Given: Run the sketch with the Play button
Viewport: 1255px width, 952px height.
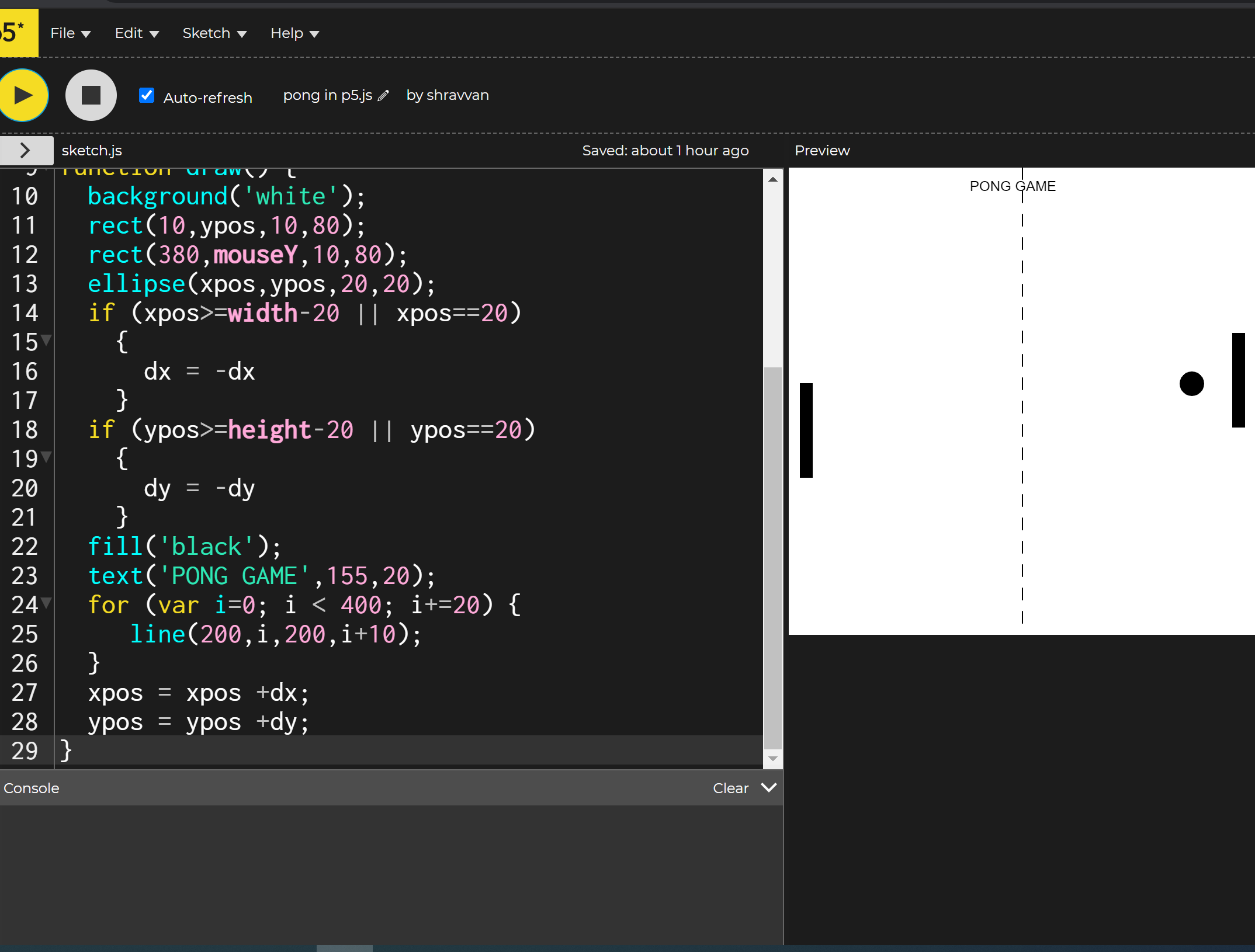Looking at the screenshot, I should [x=24, y=95].
